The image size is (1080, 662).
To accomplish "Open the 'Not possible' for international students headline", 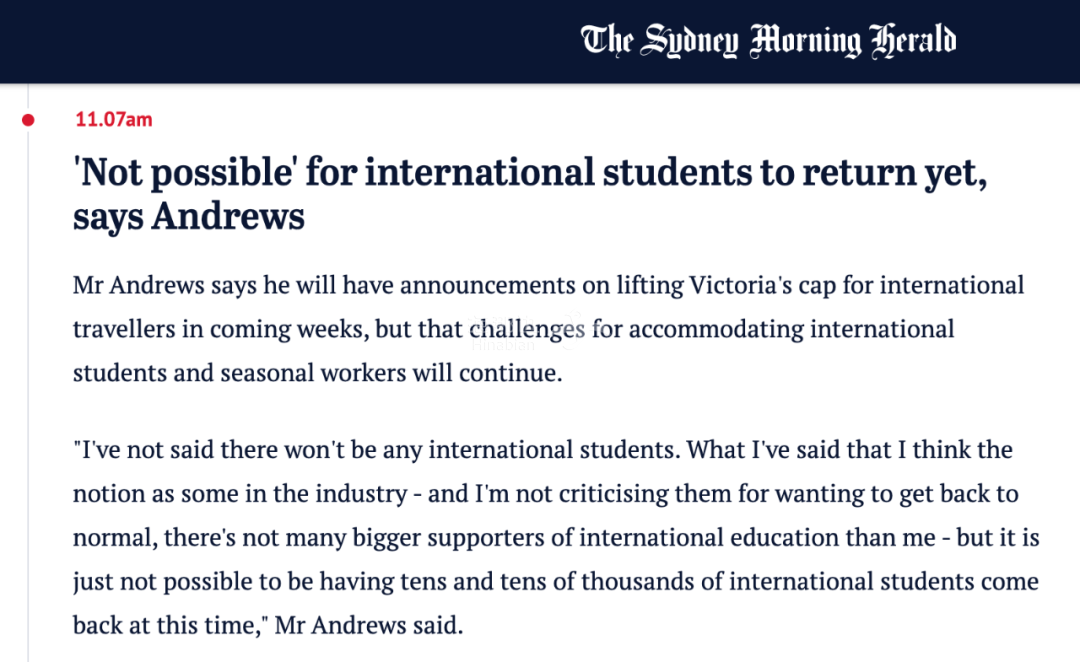I will coord(530,194).
